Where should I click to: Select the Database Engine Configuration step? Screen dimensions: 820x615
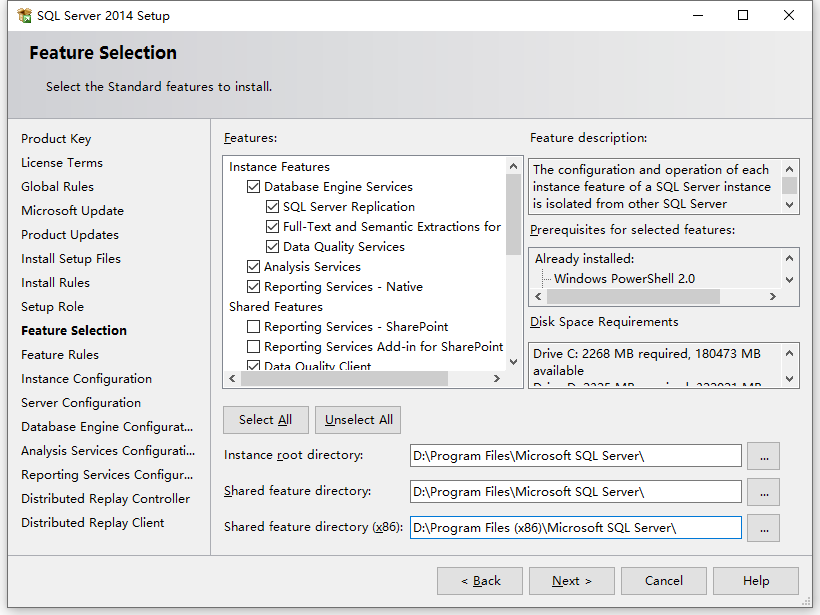(x=107, y=427)
